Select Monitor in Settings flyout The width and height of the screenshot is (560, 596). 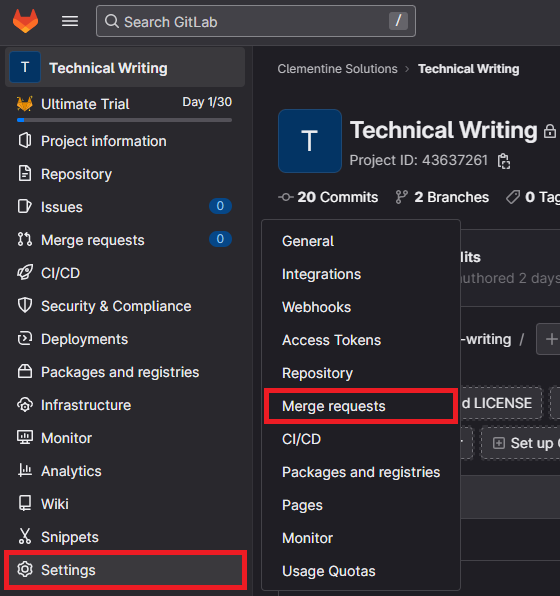tap(361, 538)
